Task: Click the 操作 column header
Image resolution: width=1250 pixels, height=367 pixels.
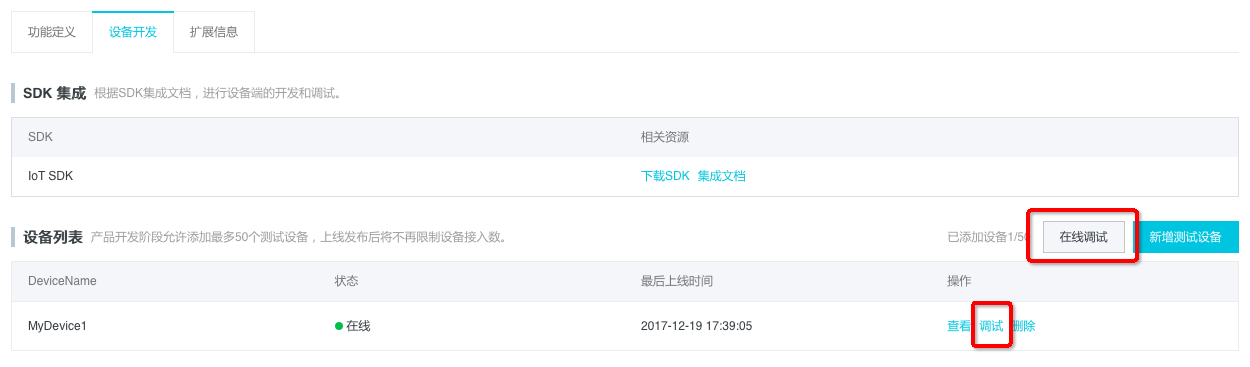Action: click(x=959, y=281)
